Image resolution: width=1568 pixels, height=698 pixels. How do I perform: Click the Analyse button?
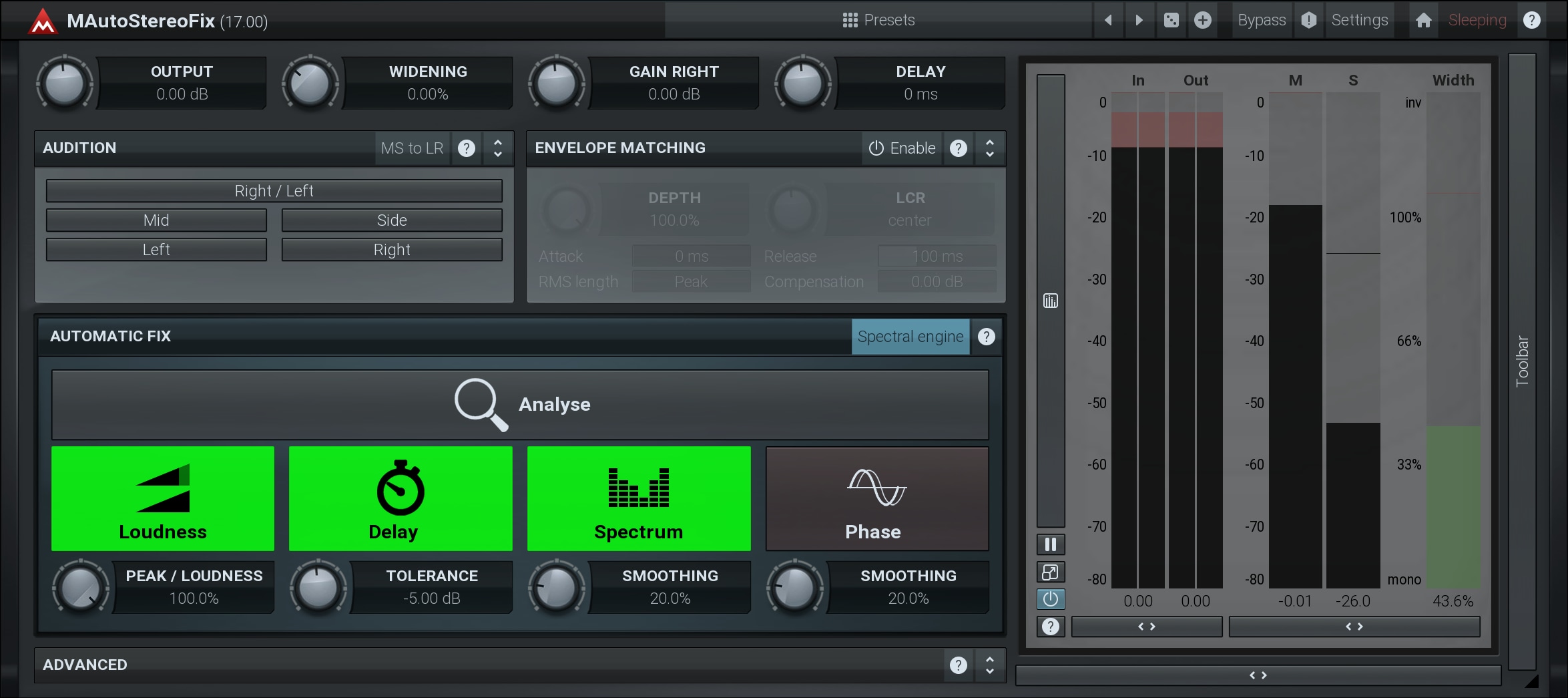pos(520,405)
